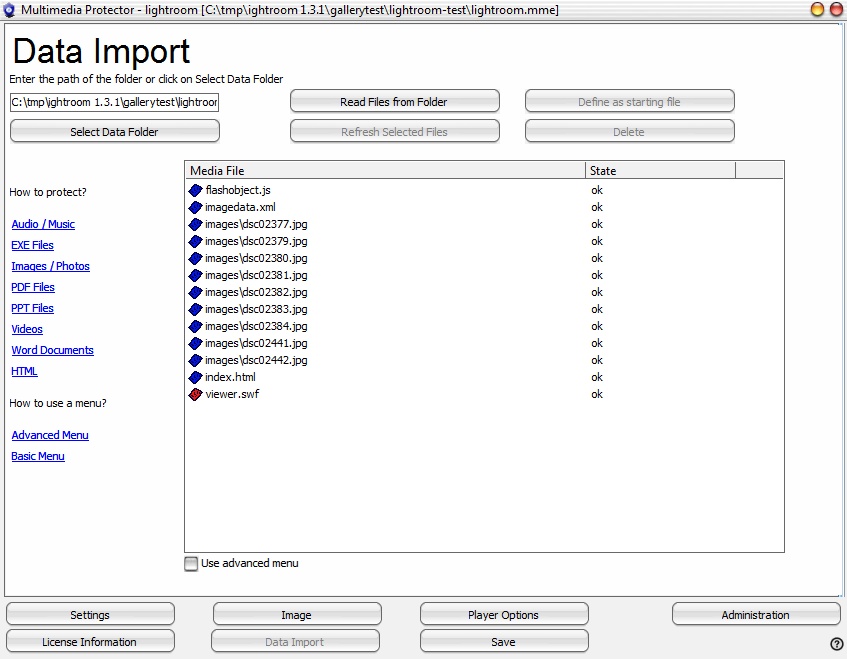Image resolution: width=847 pixels, height=659 pixels.
Task: Click the red icon beside viewer.swf
Action: tap(195, 394)
